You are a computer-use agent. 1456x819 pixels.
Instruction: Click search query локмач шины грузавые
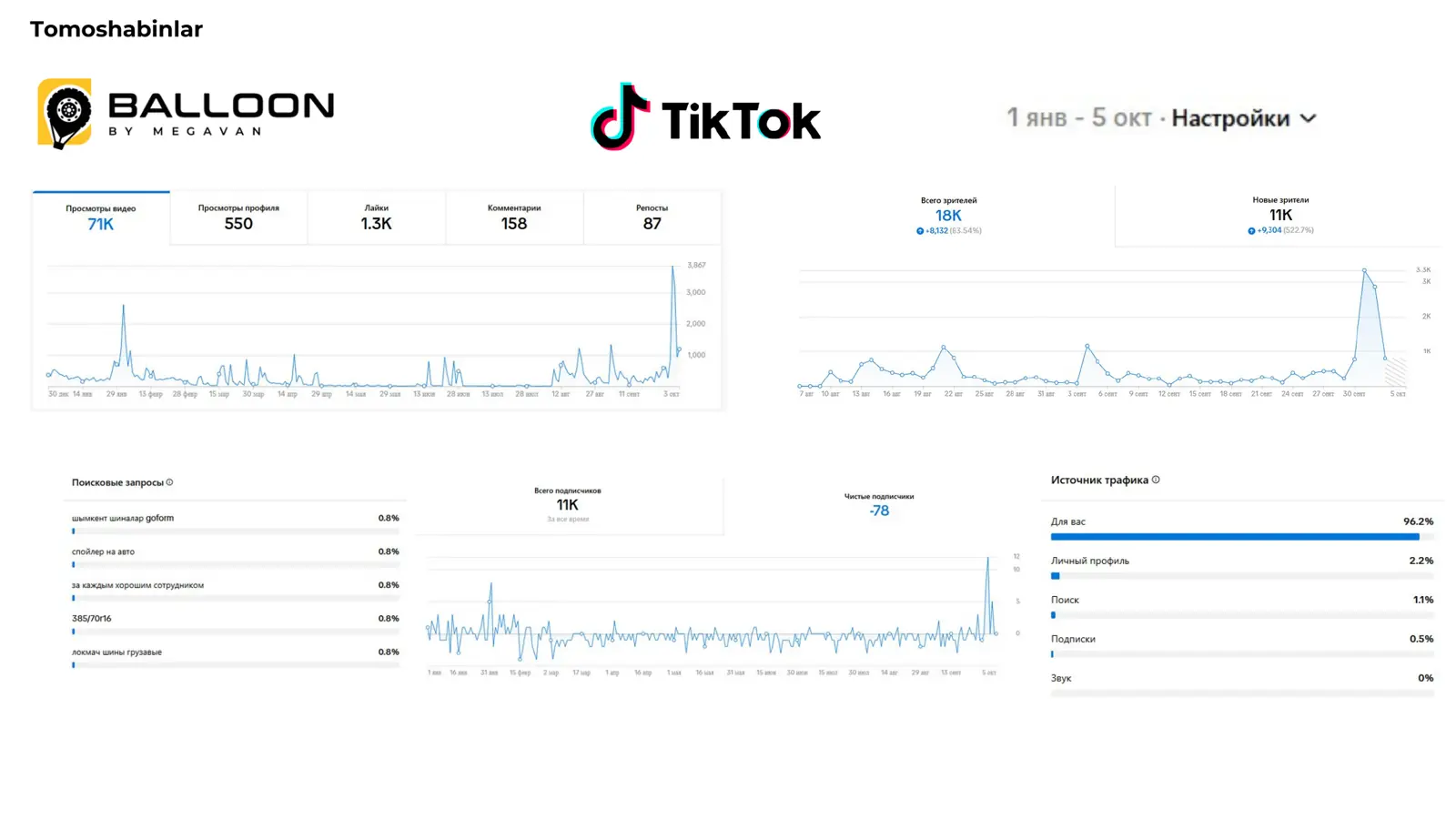click(x=116, y=652)
